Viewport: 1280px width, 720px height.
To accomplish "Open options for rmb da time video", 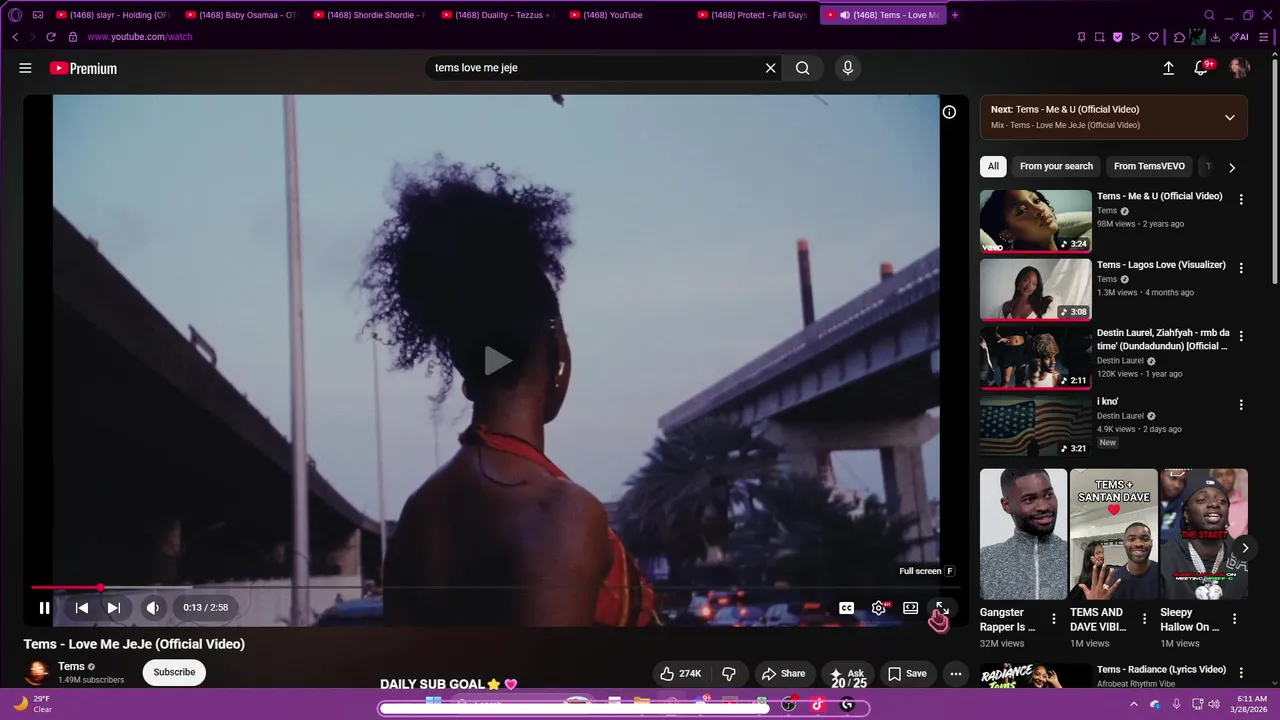I will pos(1241,337).
